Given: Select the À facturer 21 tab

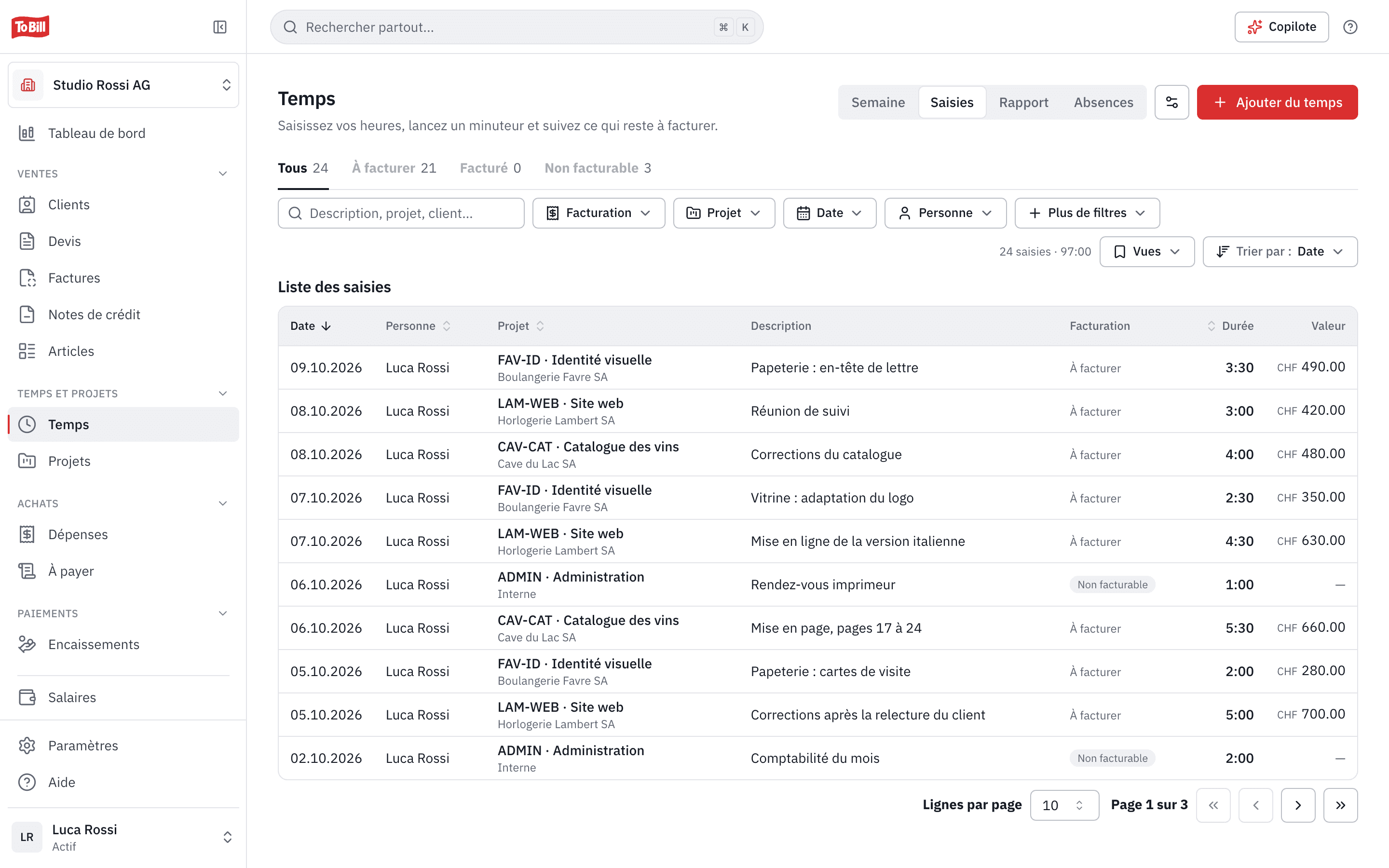Looking at the screenshot, I should point(394,168).
